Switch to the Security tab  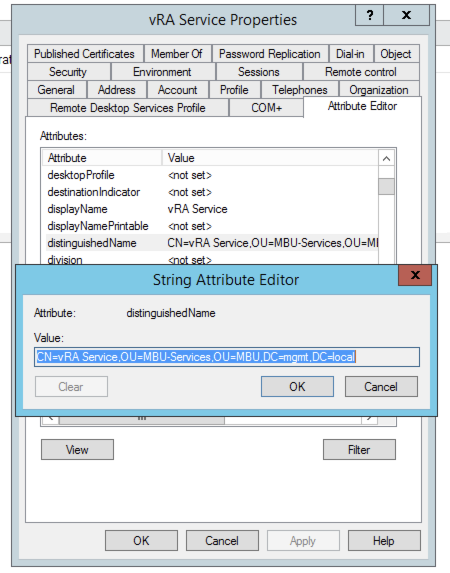point(68,72)
